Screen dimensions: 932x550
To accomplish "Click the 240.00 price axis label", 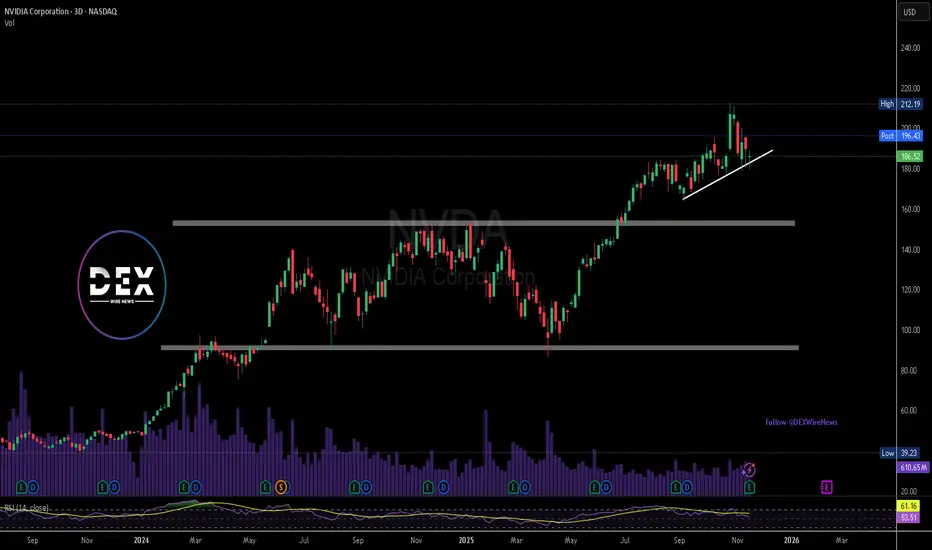I will pyautogui.click(x=910, y=48).
